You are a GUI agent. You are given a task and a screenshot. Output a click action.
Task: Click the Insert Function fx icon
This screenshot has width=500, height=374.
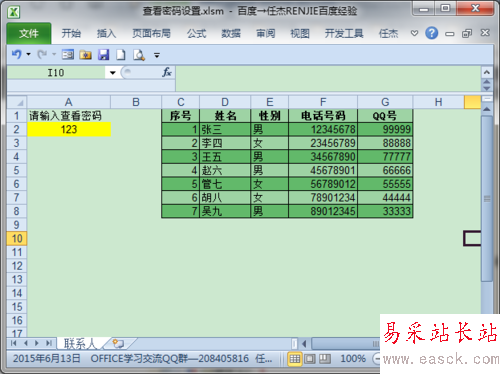coord(167,72)
